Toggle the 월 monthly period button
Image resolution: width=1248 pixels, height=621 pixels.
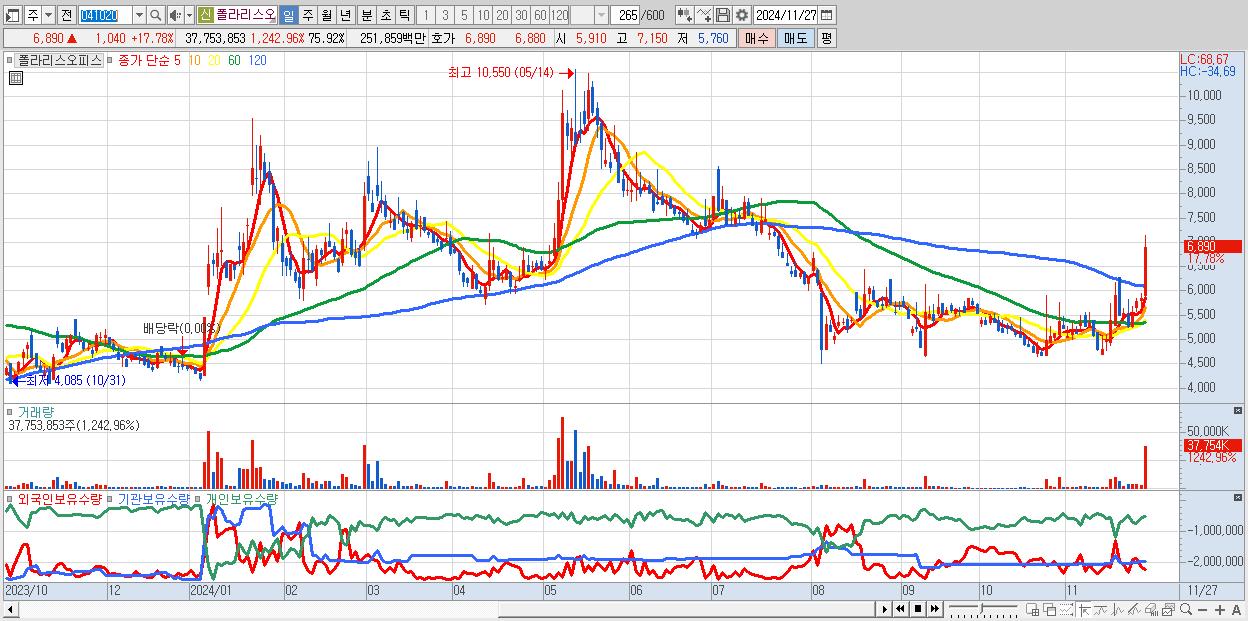click(326, 15)
